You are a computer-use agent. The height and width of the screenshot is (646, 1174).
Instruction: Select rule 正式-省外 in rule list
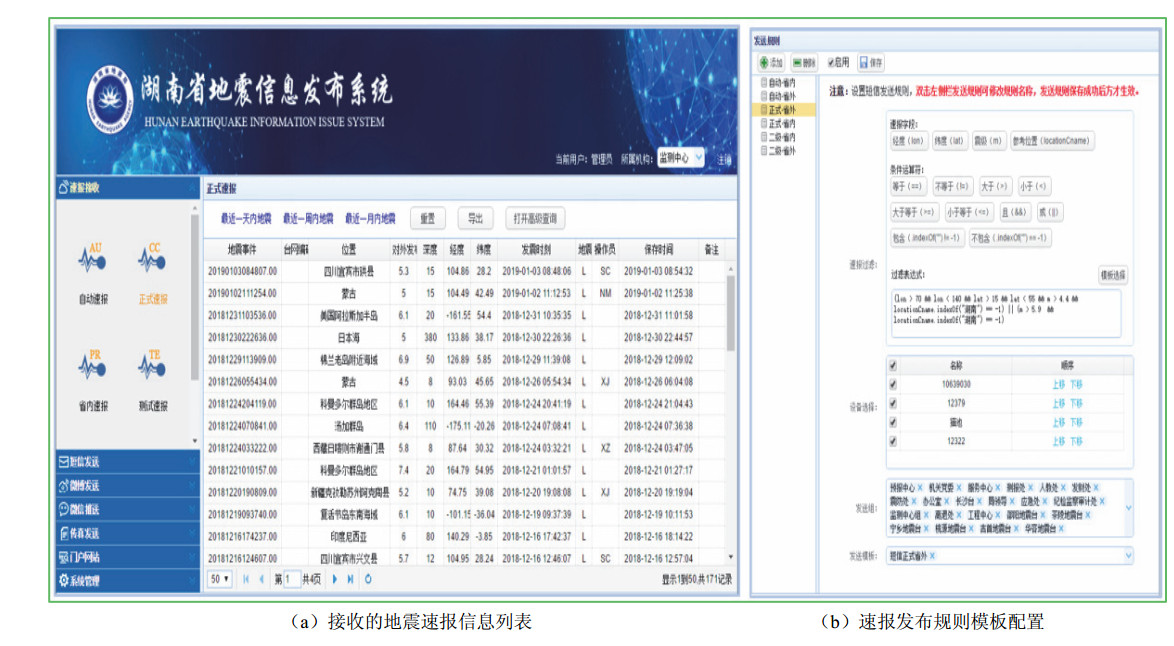point(782,110)
